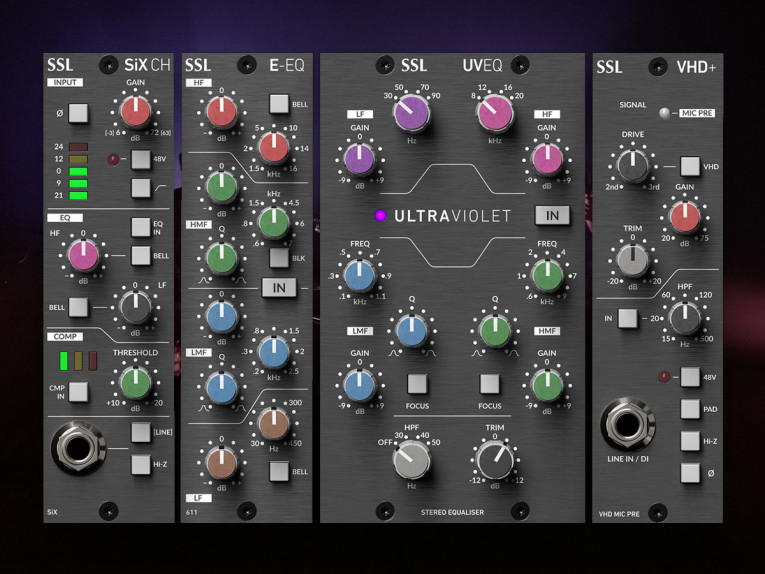The width and height of the screenshot is (765, 574).
Task: Click green HMF frequency knob on E-EQ
Action: coord(274,222)
